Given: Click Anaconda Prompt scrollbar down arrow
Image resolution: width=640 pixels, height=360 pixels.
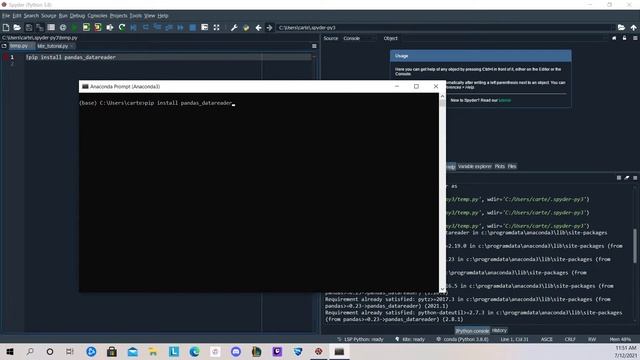Looking at the screenshot, I should click(x=442, y=289).
